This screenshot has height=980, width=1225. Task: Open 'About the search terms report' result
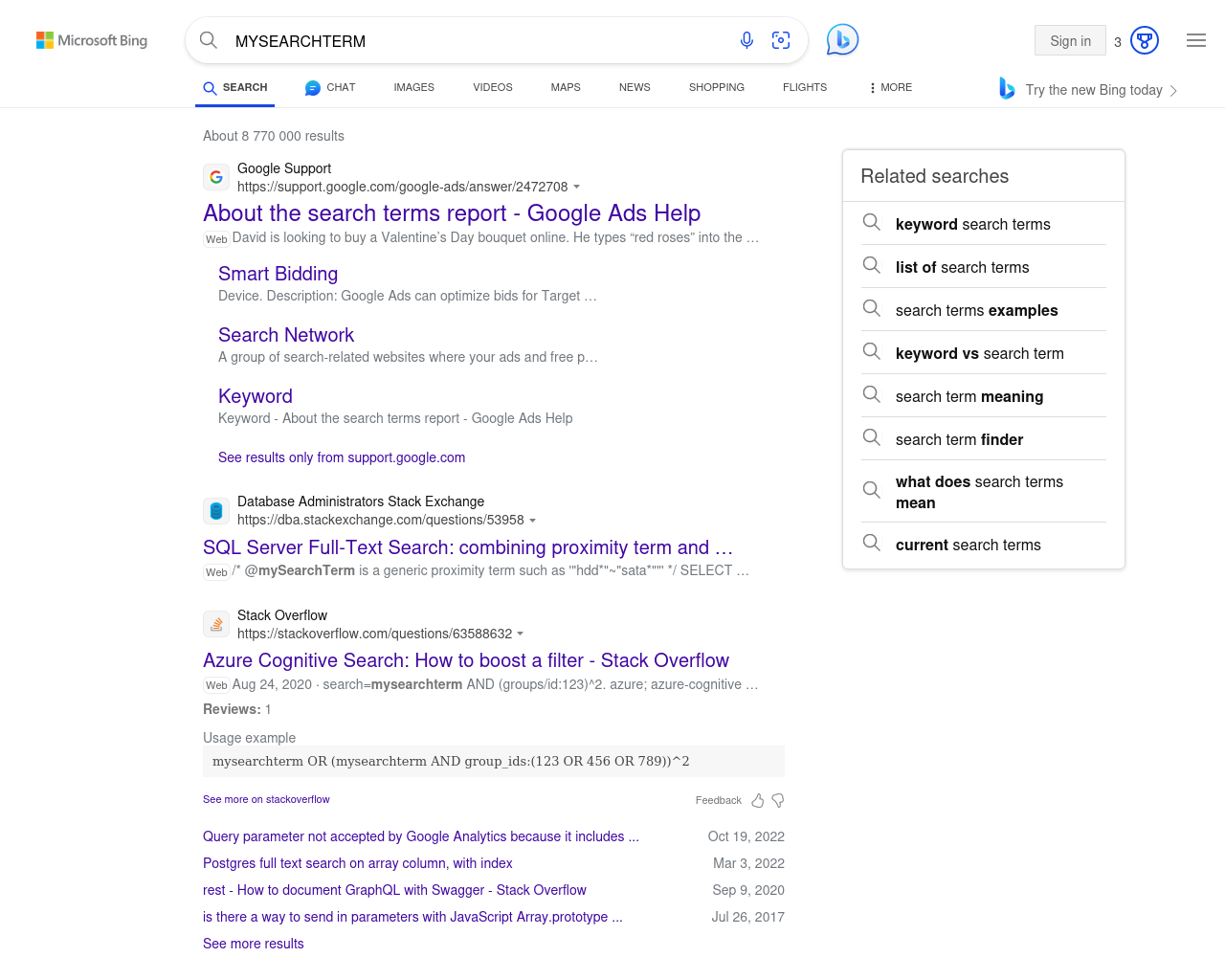click(x=452, y=213)
